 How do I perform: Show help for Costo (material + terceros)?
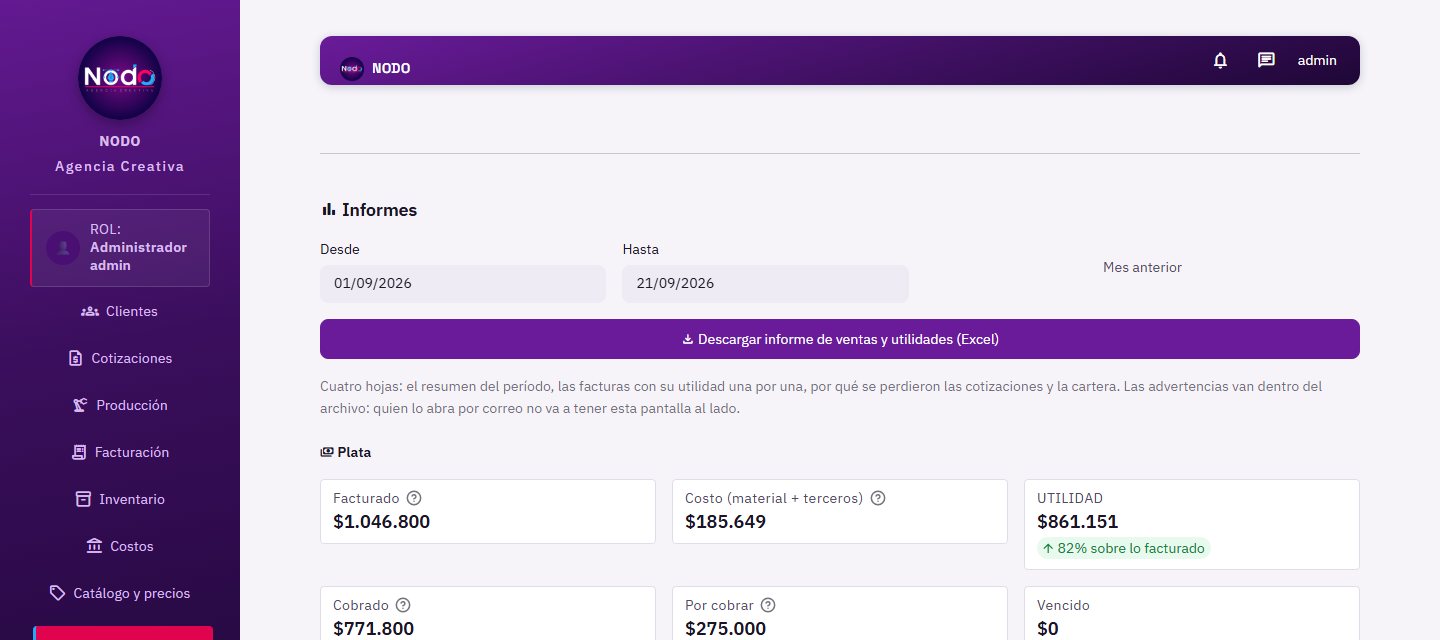tap(878, 498)
